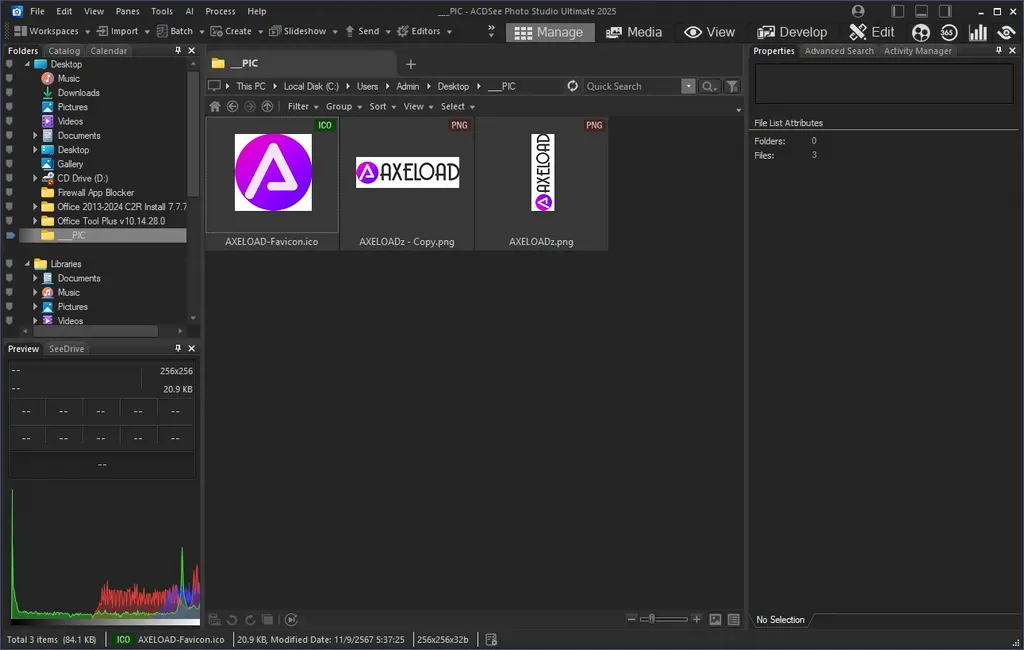Screen dimensions: 1024x650
Task: Click the auto-advance play icon
Action: click(x=291, y=619)
